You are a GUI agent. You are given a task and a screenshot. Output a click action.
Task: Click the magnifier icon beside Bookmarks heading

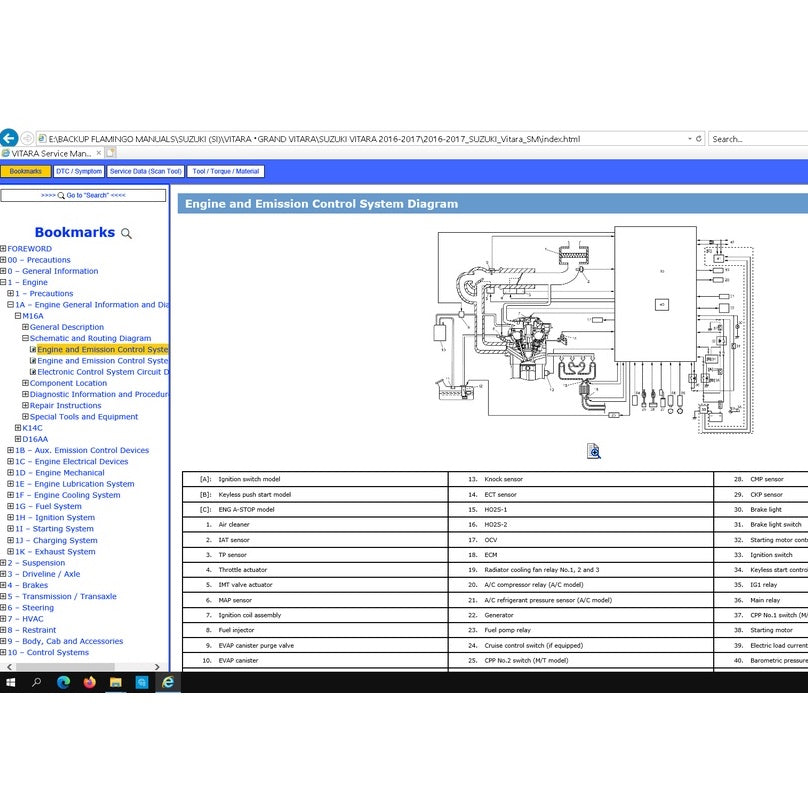[127, 234]
